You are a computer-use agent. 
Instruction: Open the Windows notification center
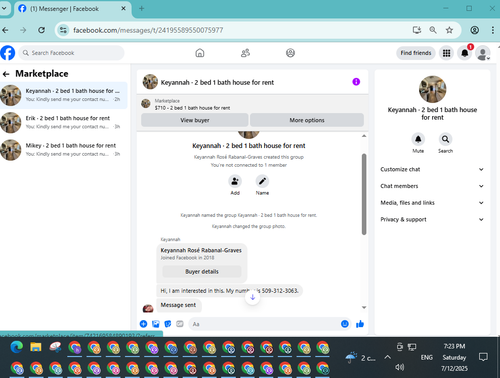click(483, 357)
